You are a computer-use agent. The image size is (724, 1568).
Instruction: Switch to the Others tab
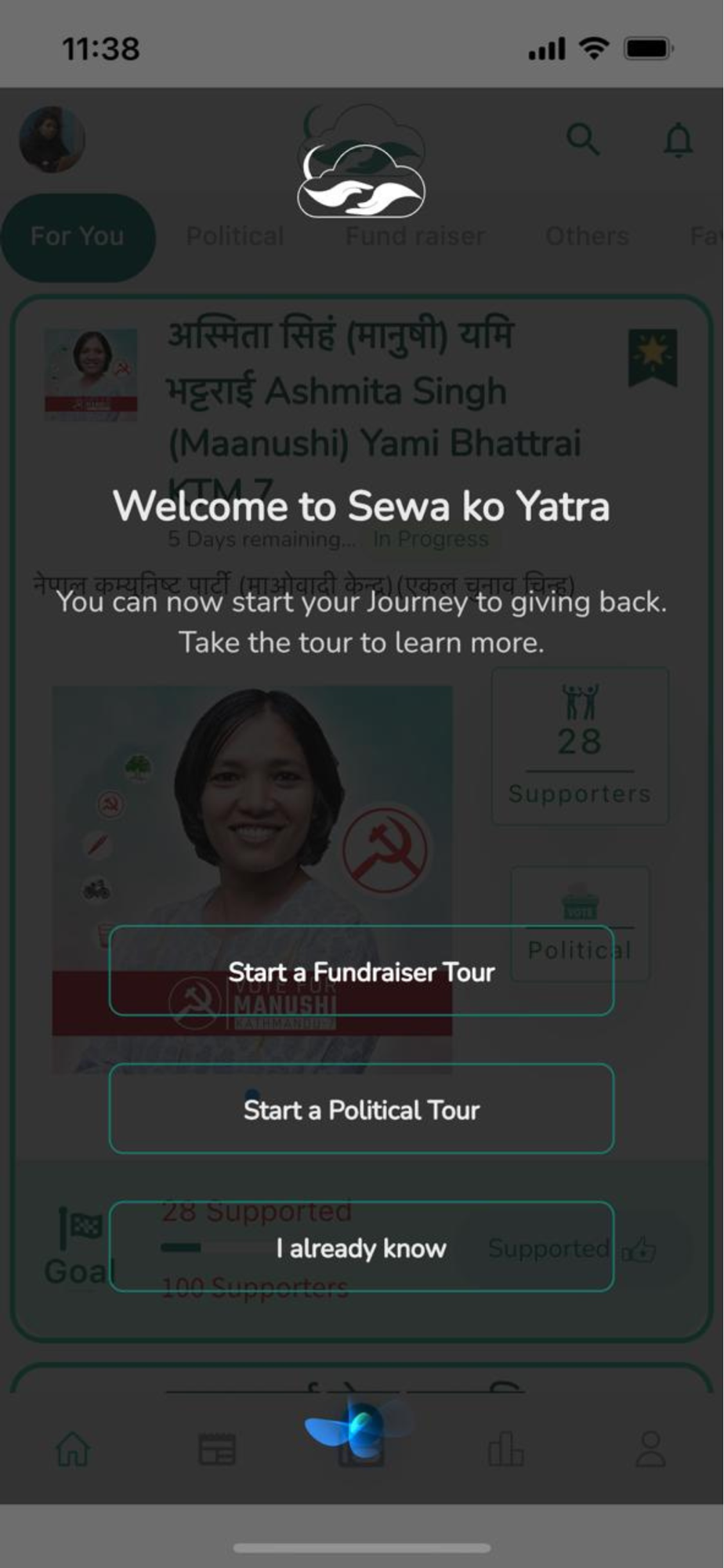coord(588,236)
